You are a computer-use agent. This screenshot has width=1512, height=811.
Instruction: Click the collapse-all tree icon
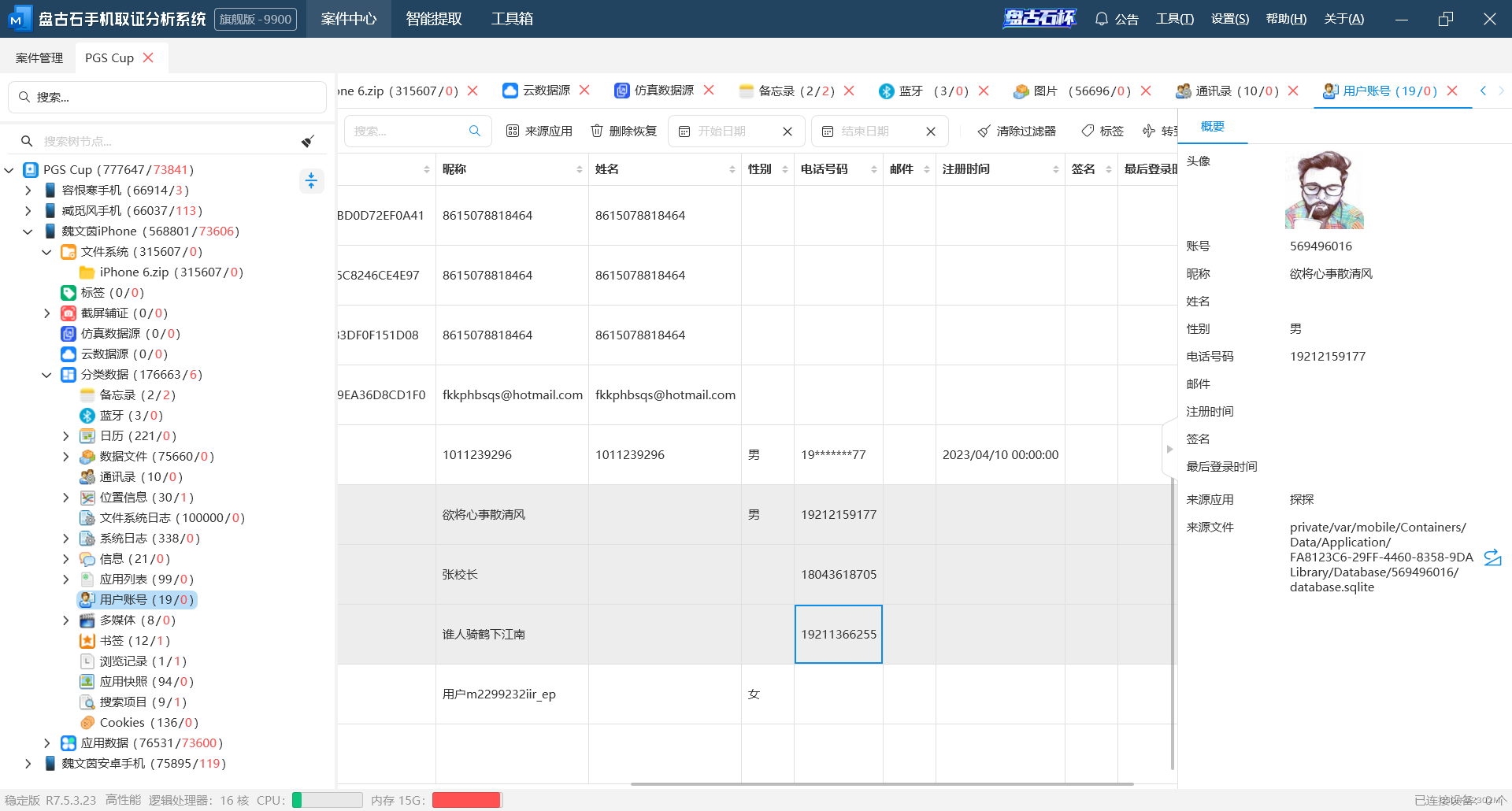click(x=311, y=181)
